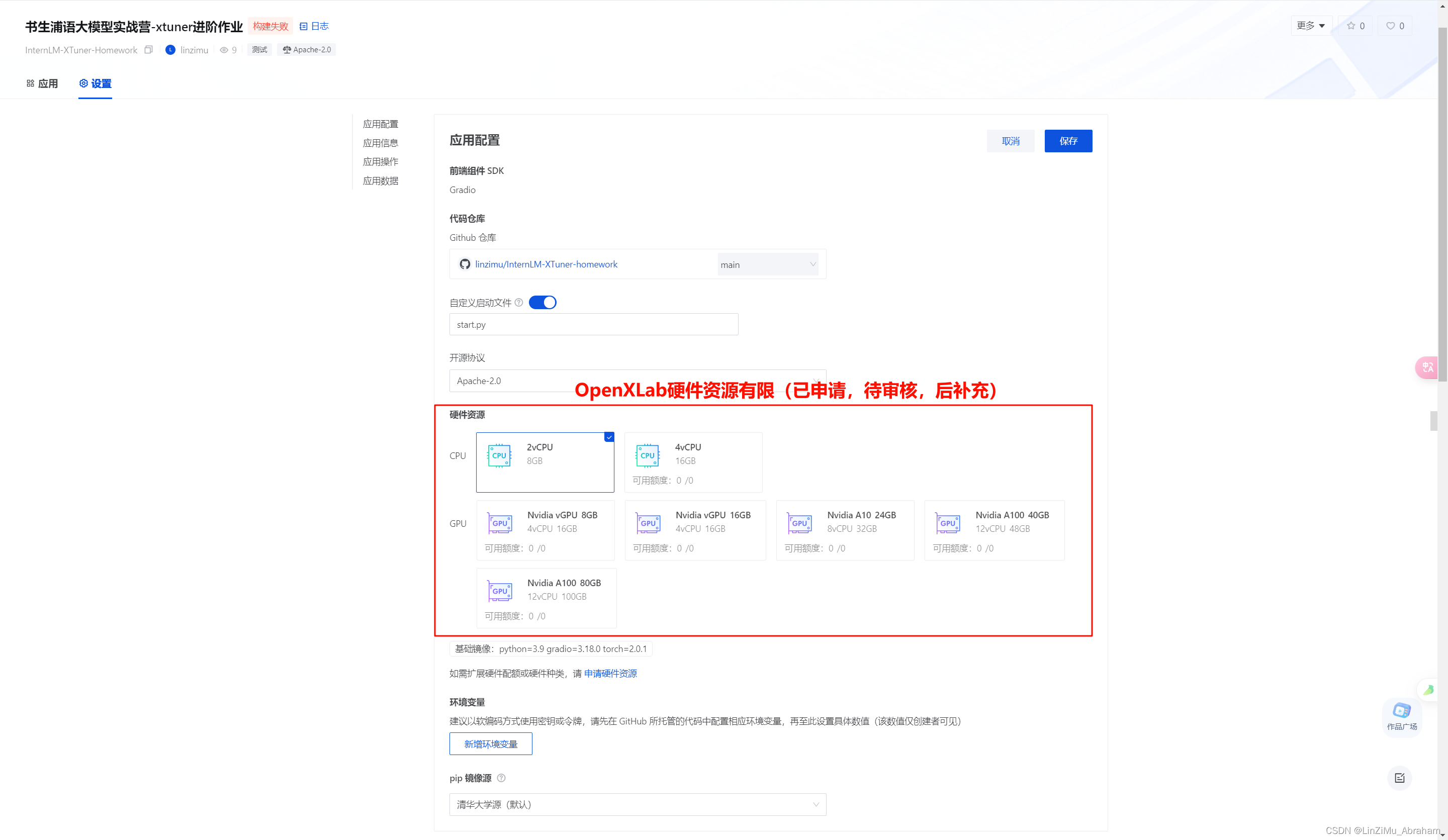Choose Nvidia A100 80GB hardware
Viewport: 1448px width, 840px height.
547,598
